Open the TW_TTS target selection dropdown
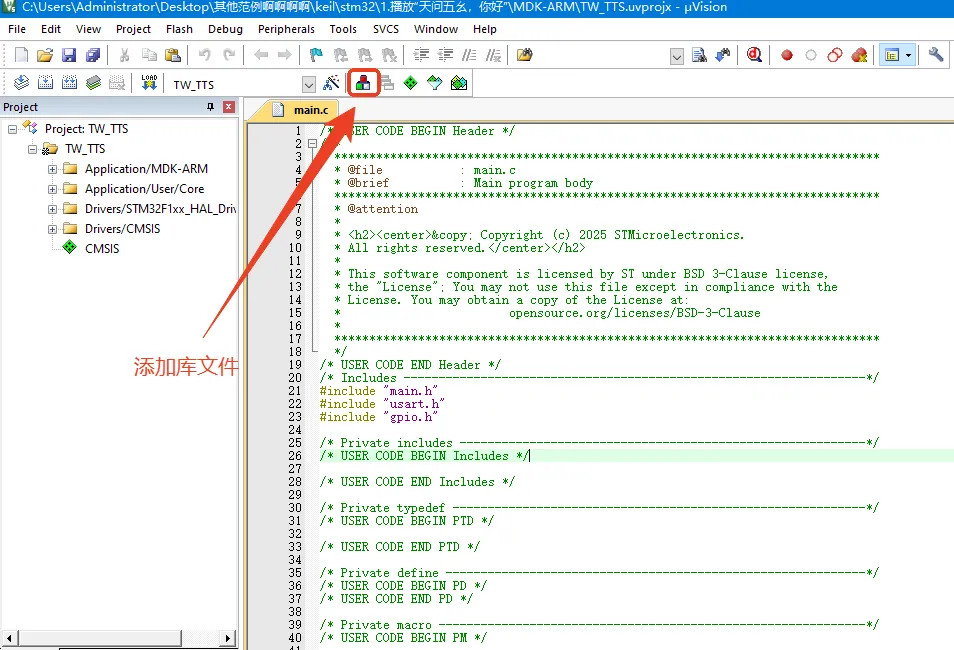954x650 pixels. point(308,84)
